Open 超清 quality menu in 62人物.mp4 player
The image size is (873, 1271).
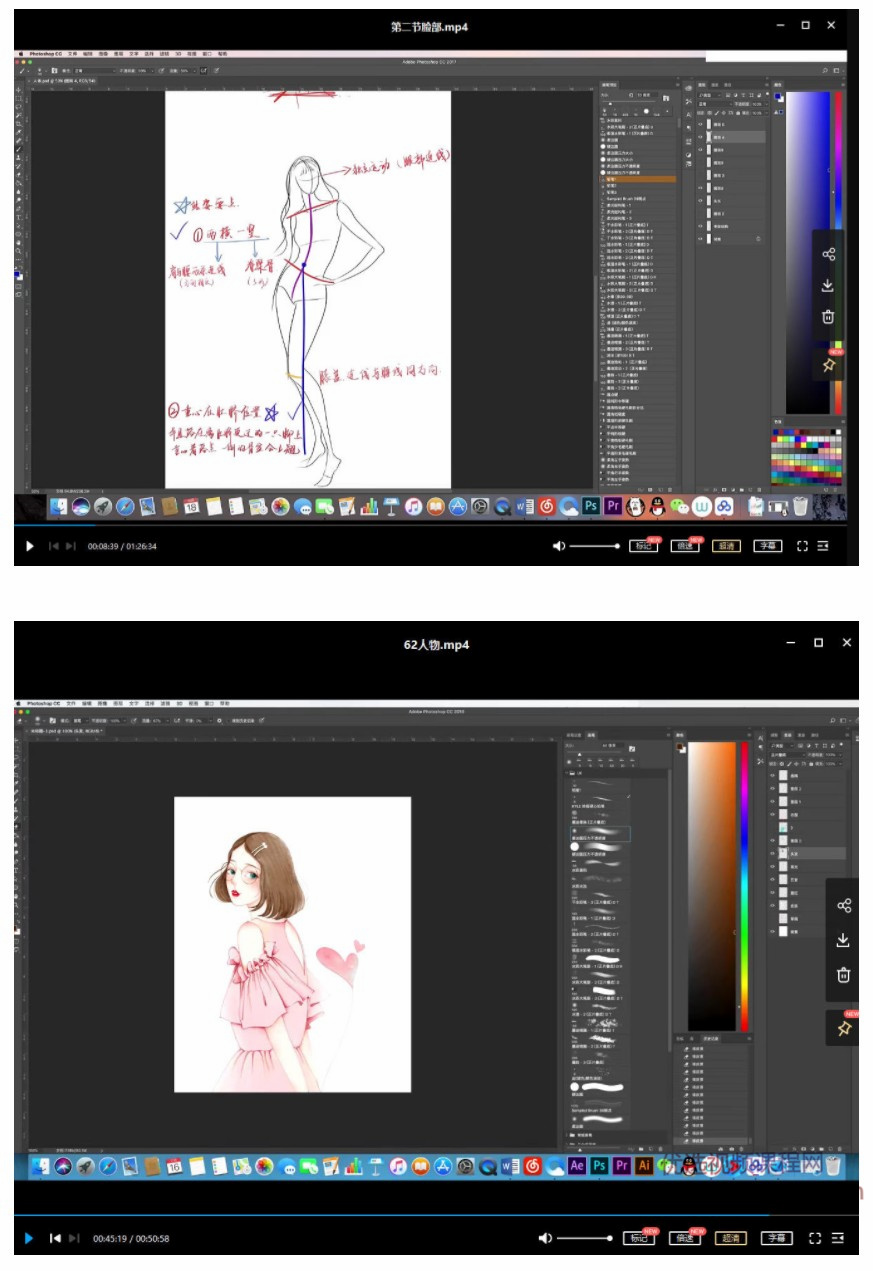729,1238
